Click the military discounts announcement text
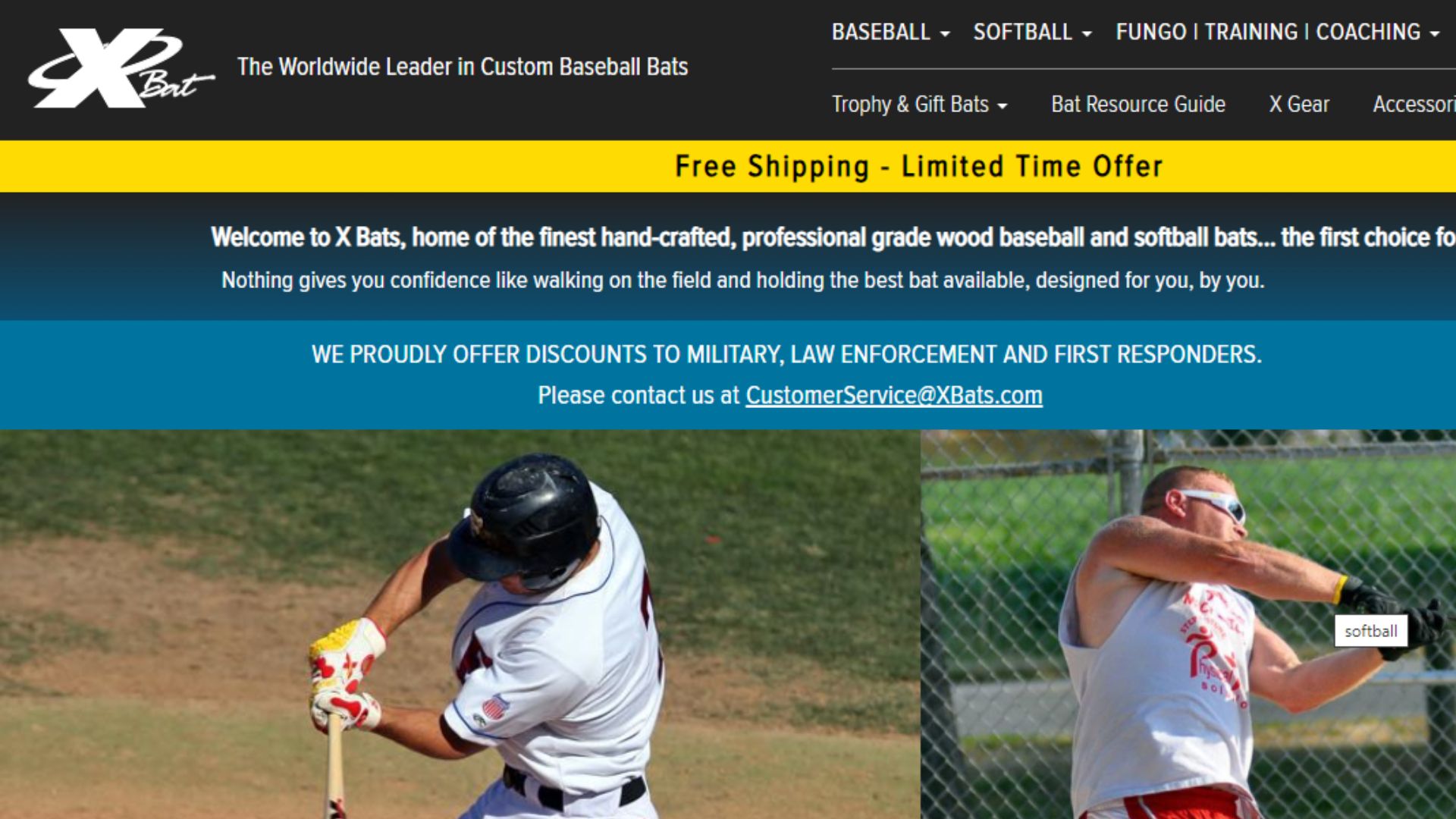The height and width of the screenshot is (819, 1456). (x=786, y=354)
